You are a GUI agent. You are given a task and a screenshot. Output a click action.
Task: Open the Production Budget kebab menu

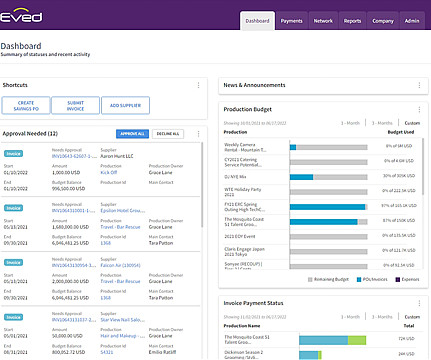[419, 109]
